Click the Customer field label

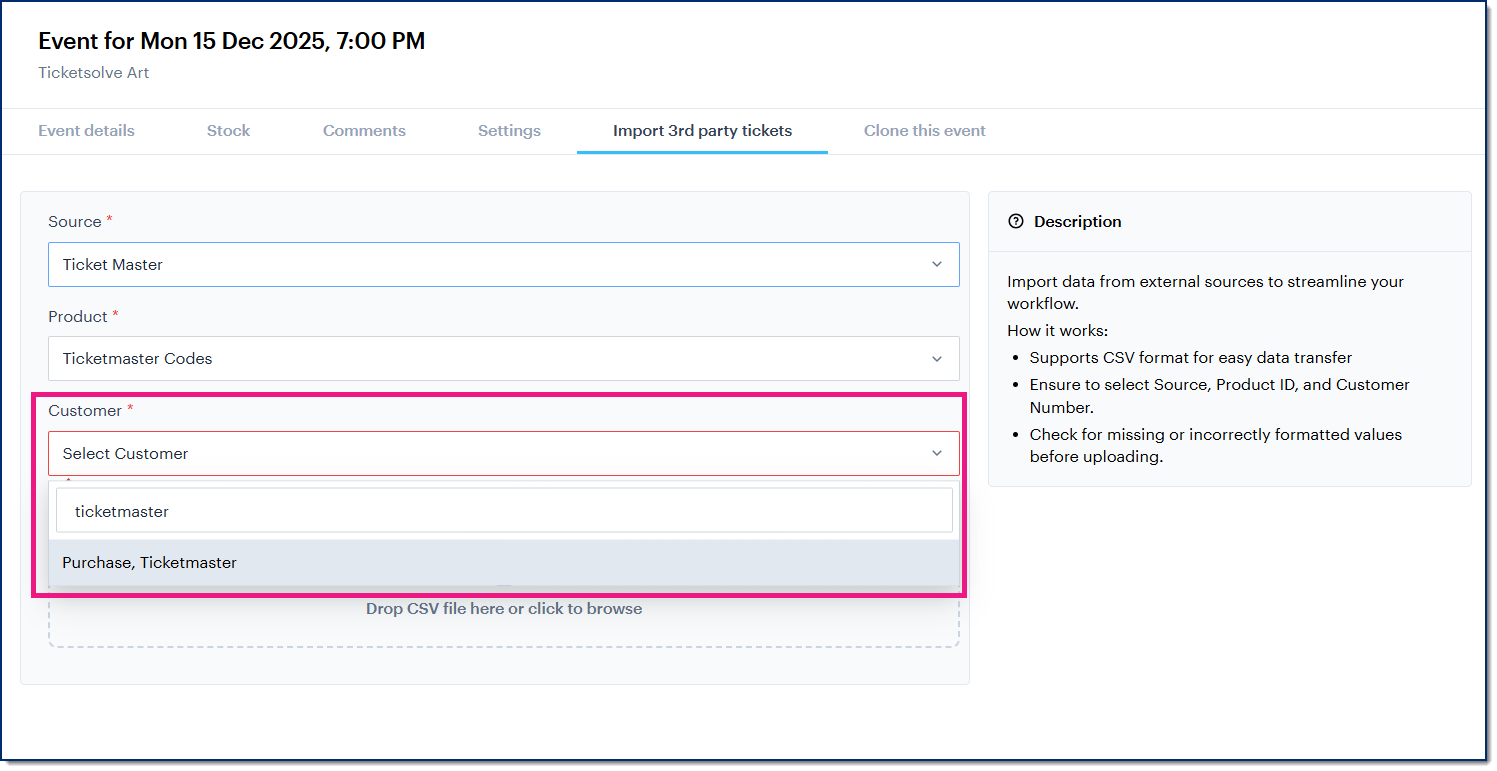(85, 410)
